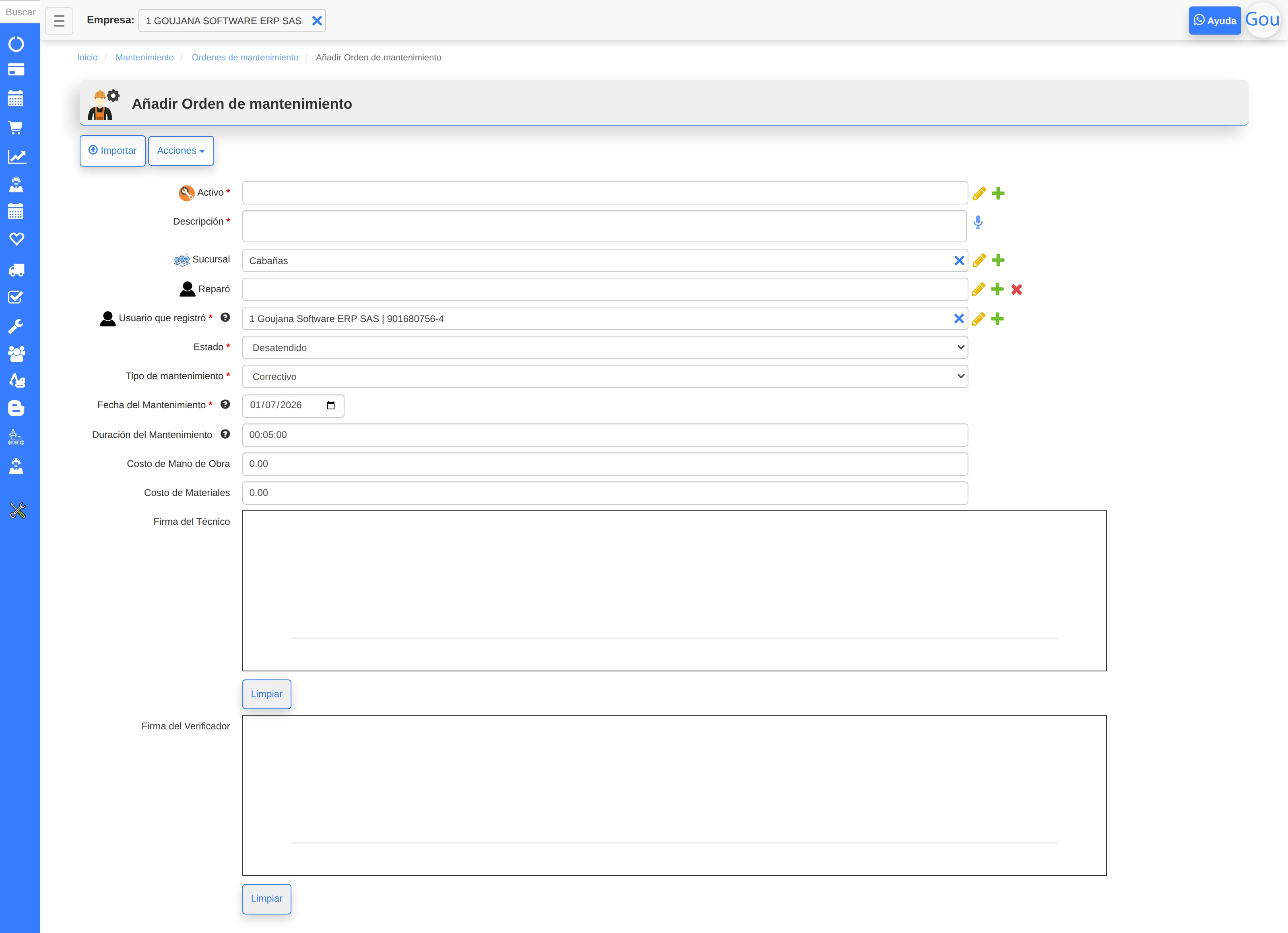Open the Tipo de mantenimiento dropdown
This screenshot has width=1288, height=933.
click(605, 376)
